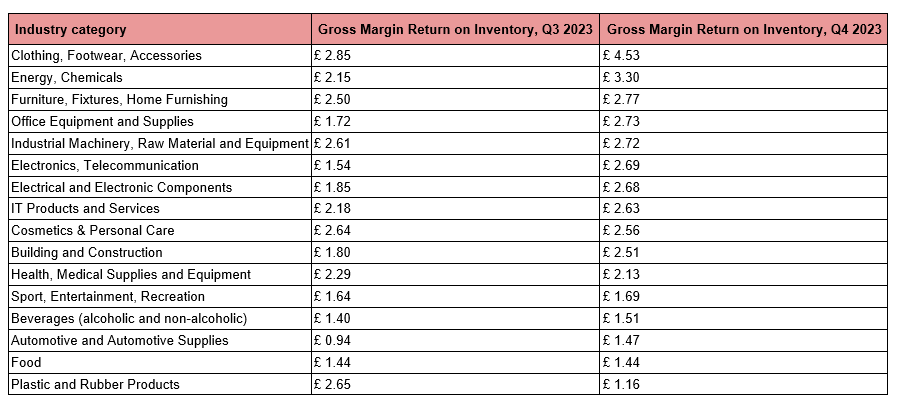Click Industrial Machinery, Raw Material and Equipment
This screenshot has width=910, height=407.
tap(160, 144)
